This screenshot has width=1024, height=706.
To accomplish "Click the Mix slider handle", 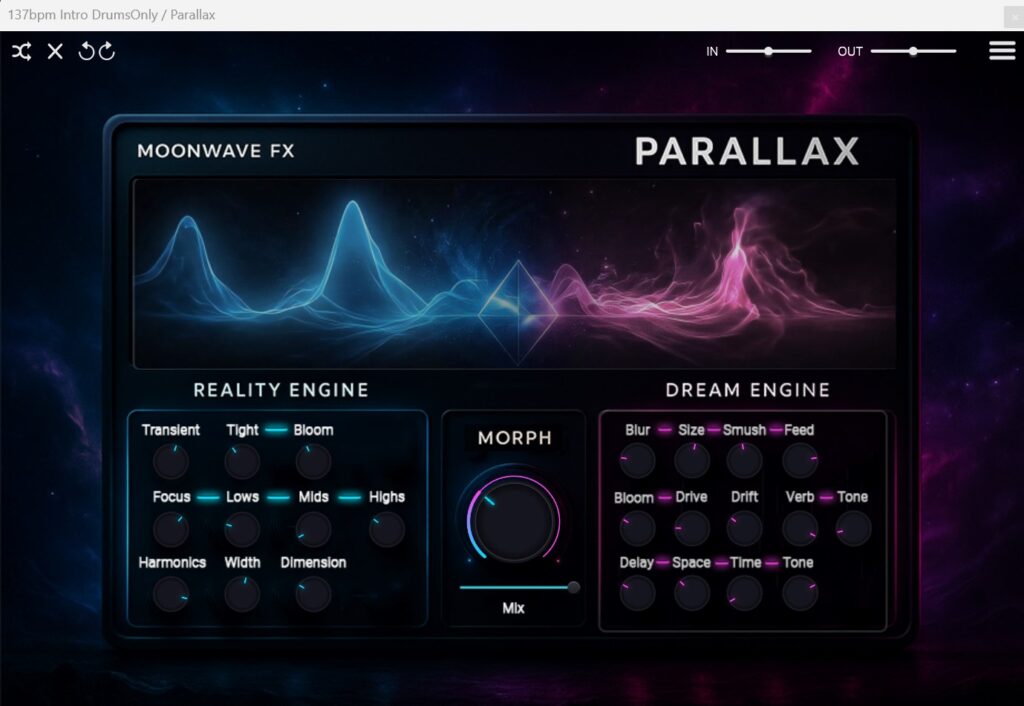I will pos(573,587).
